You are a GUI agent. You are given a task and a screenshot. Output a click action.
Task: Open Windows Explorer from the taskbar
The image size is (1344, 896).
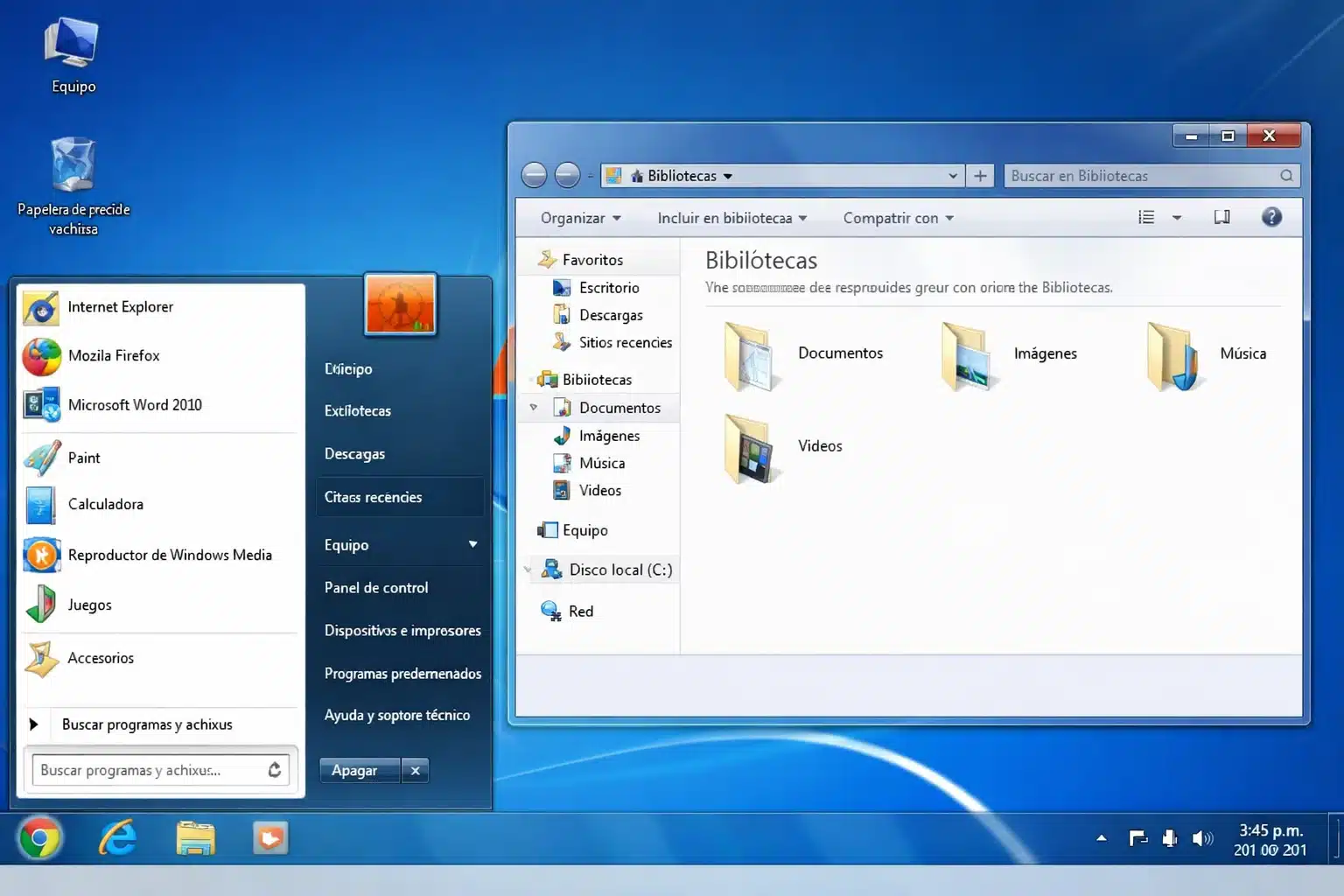coord(194,837)
